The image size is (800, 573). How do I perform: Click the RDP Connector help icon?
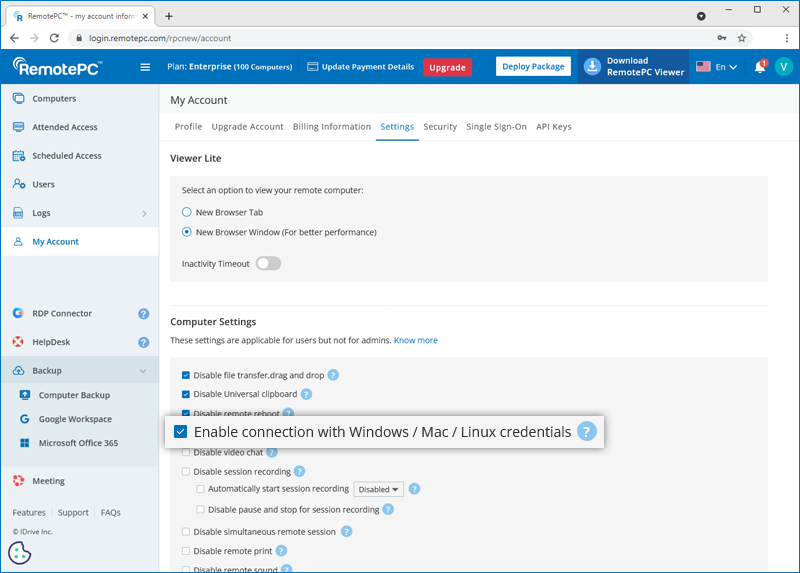click(144, 313)
